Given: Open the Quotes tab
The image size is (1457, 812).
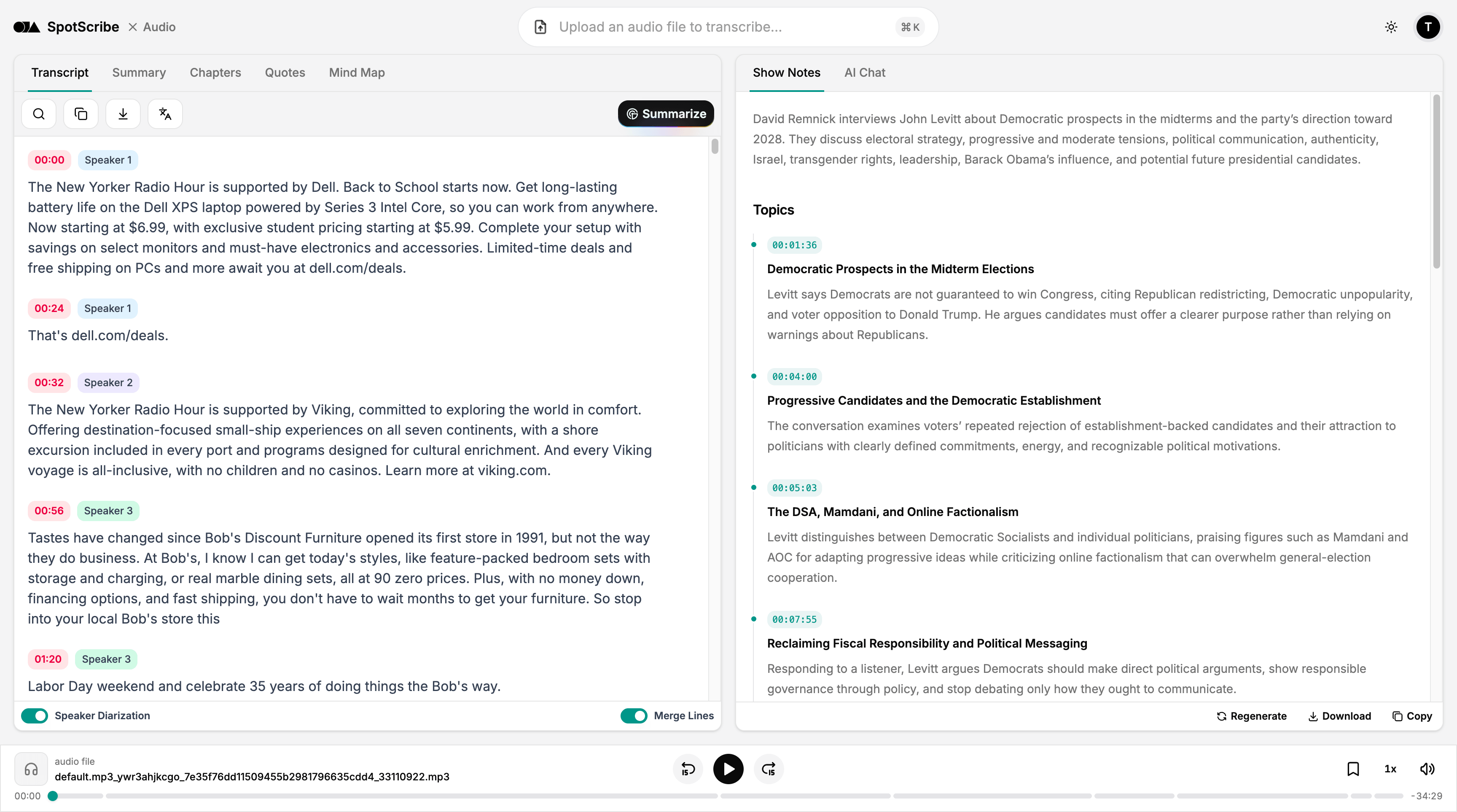Looking at the screenshot, I should [285, 73].
